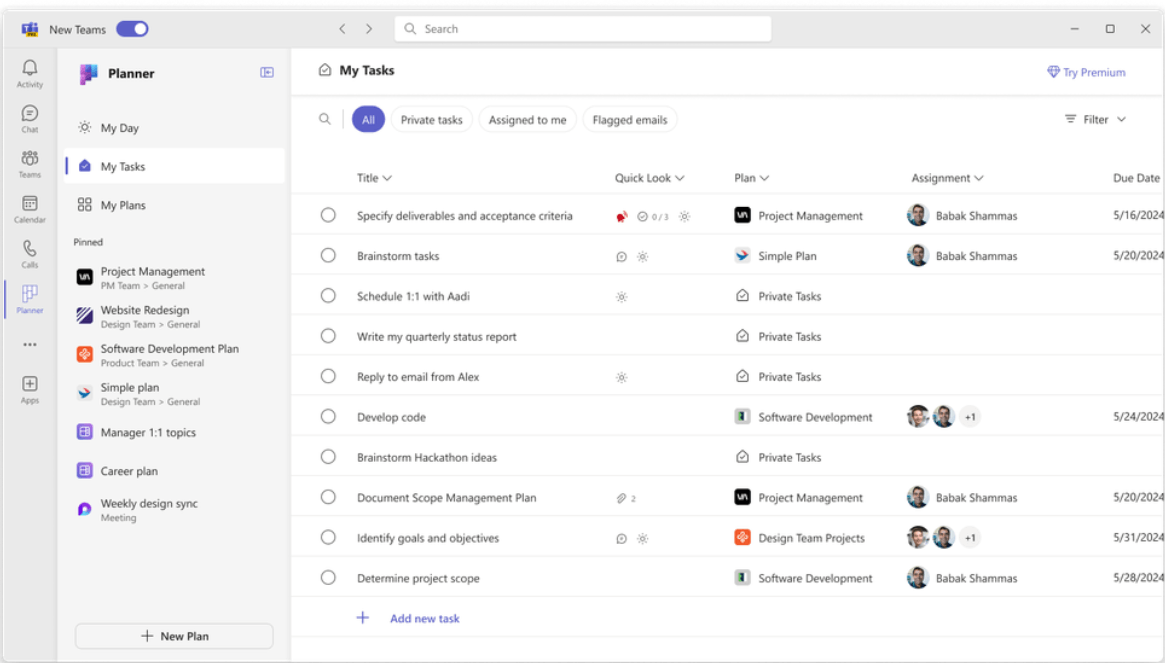
Task: Select the Flagged emails filter
Action: pos(630,120)
